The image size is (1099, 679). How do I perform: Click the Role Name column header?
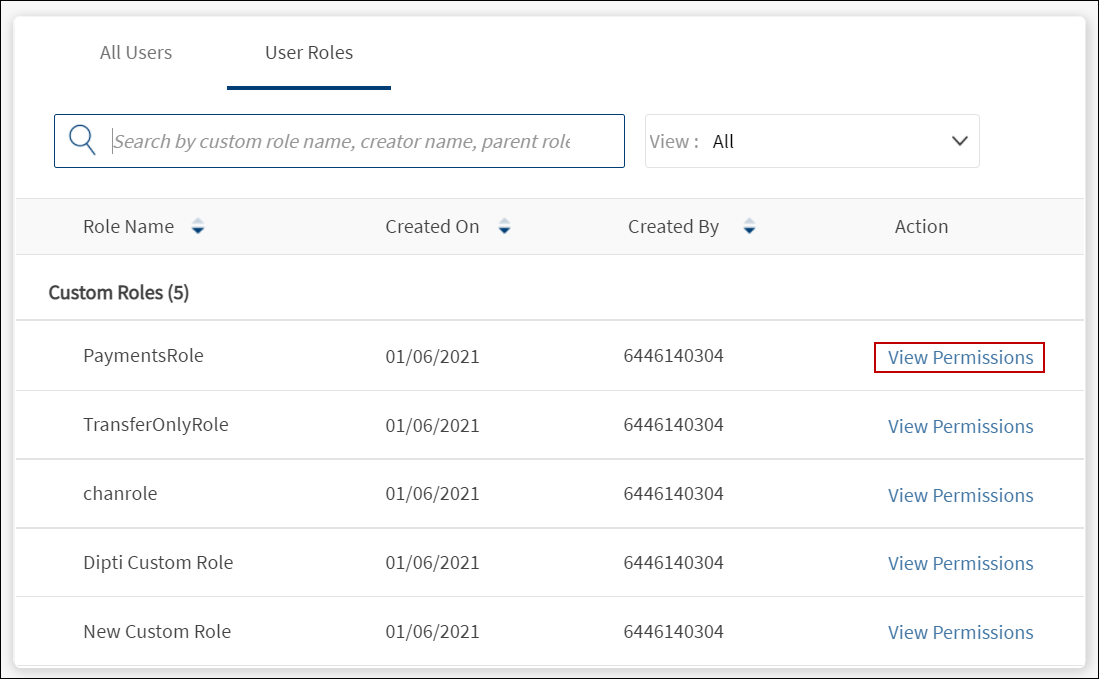(x=128, y=227)
